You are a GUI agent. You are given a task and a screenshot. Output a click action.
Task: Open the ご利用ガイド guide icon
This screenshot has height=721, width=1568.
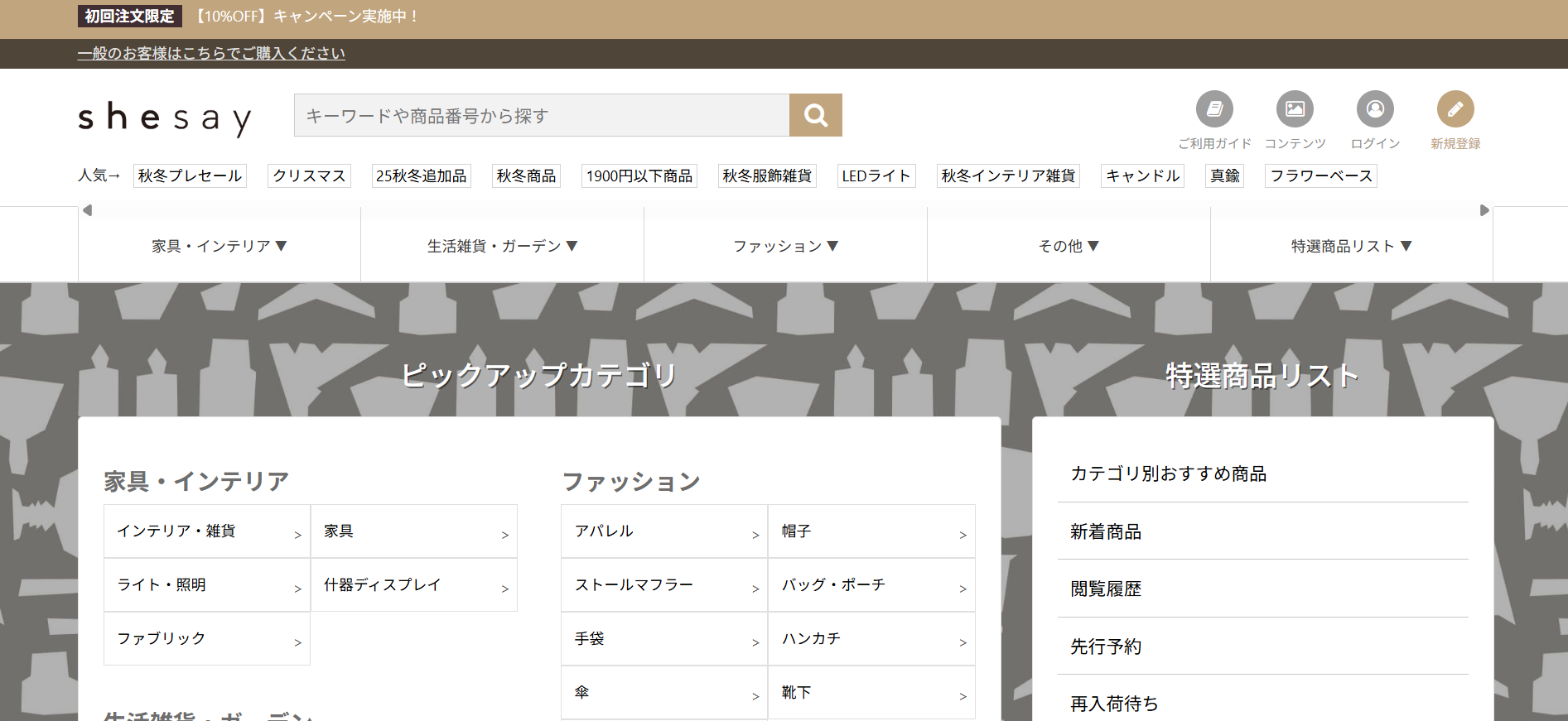pyautogui.click(x=1213, y=109)
